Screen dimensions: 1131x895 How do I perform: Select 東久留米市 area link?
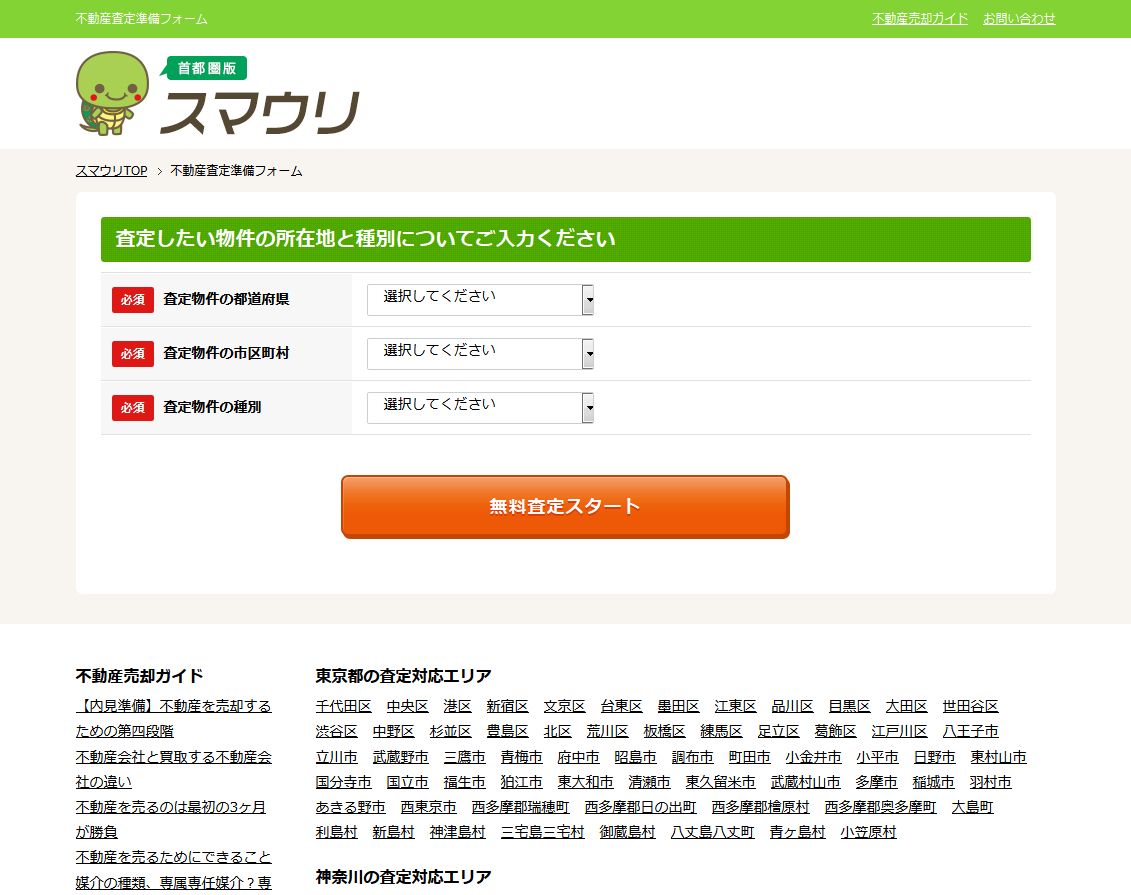click(721, 782)
